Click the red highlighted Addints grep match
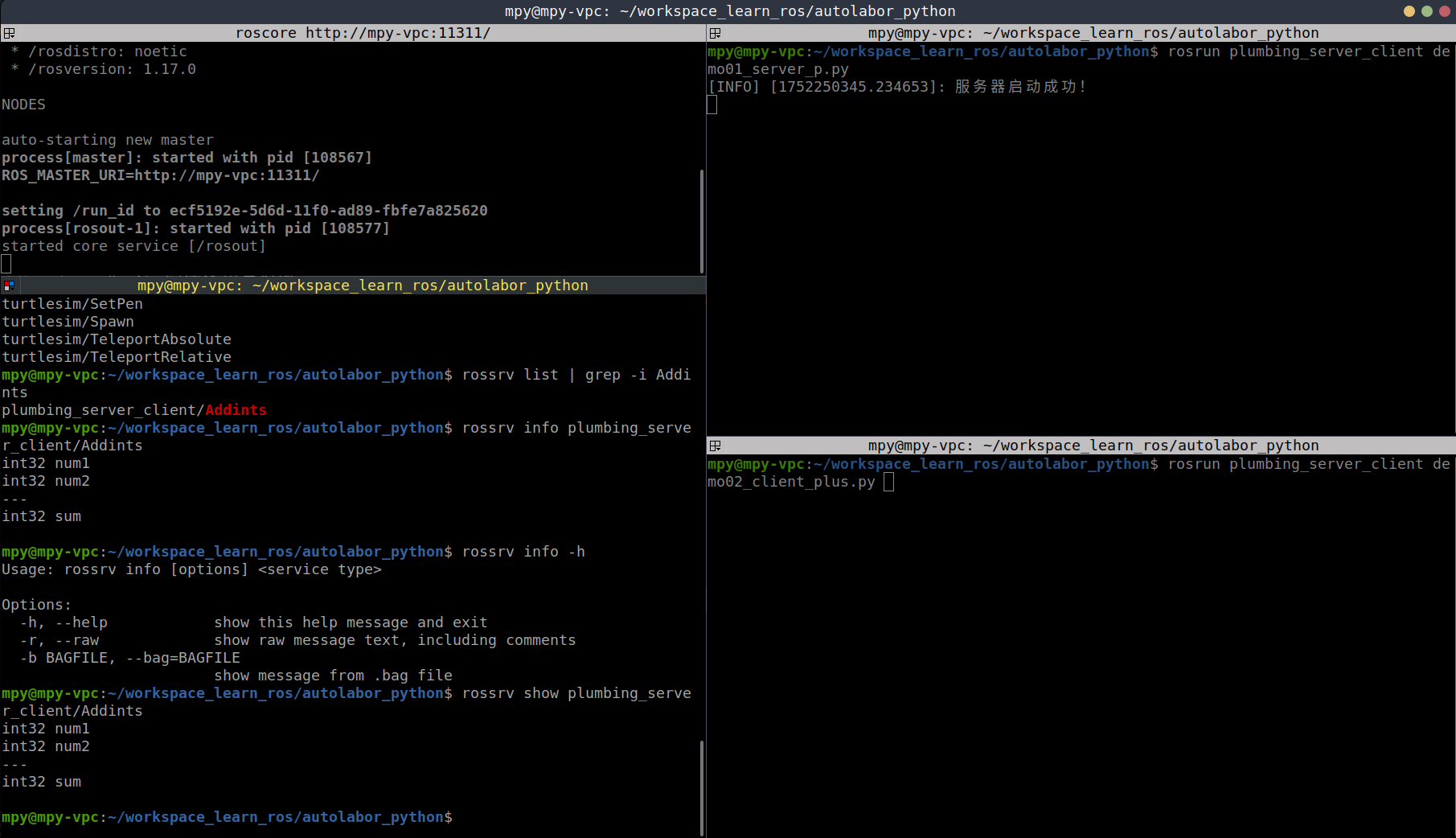The width and height of the screenshot is (1456, 838). tap(236, 410)
